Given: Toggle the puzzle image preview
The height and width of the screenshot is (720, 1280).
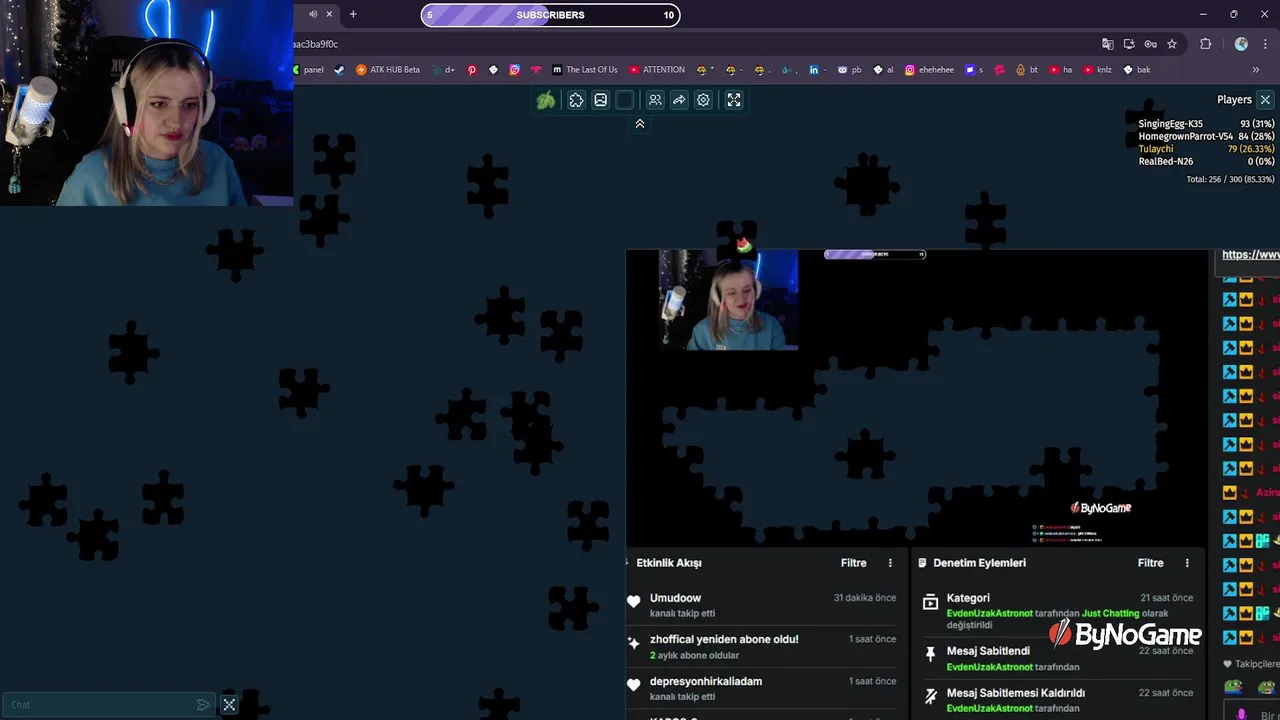Looking at the screenshot, I should tap(600, 100).
